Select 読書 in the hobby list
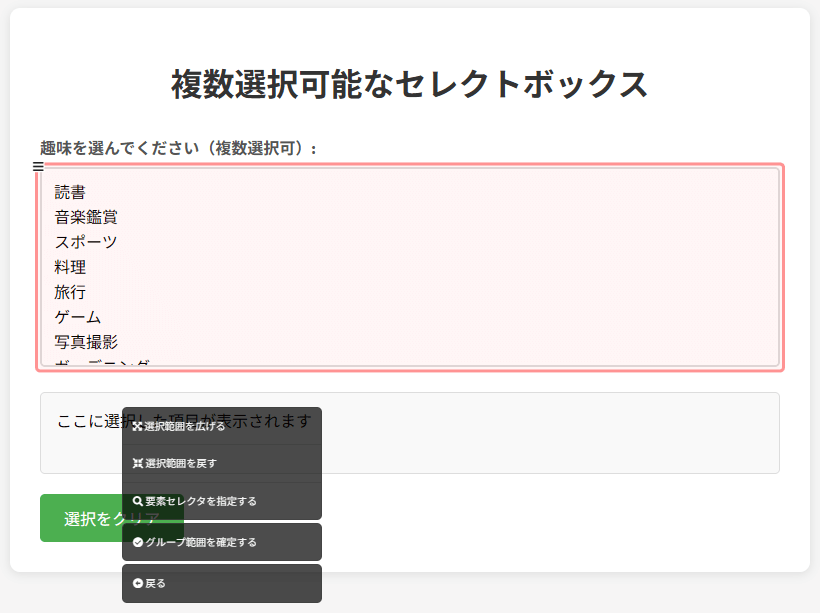The height and width of the screenshot is (613, 820). pyautogui.click(x=70, y=192)
